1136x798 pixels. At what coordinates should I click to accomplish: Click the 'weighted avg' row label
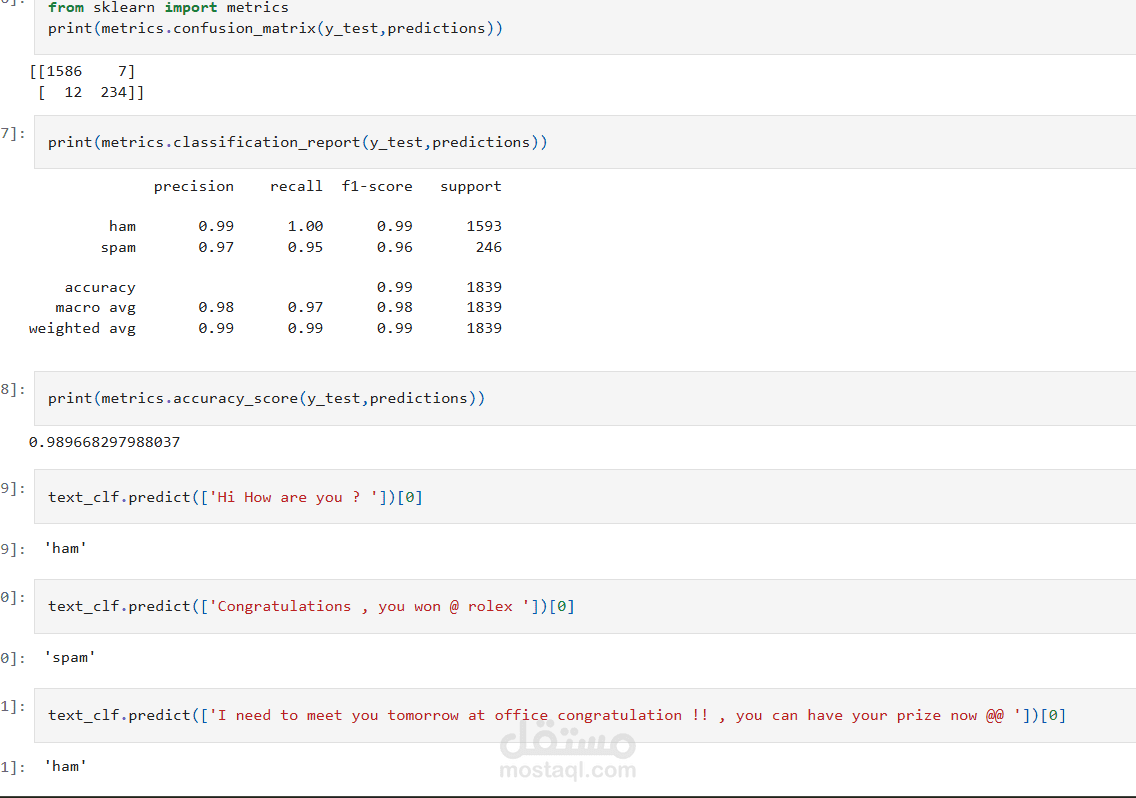[82, 328]
